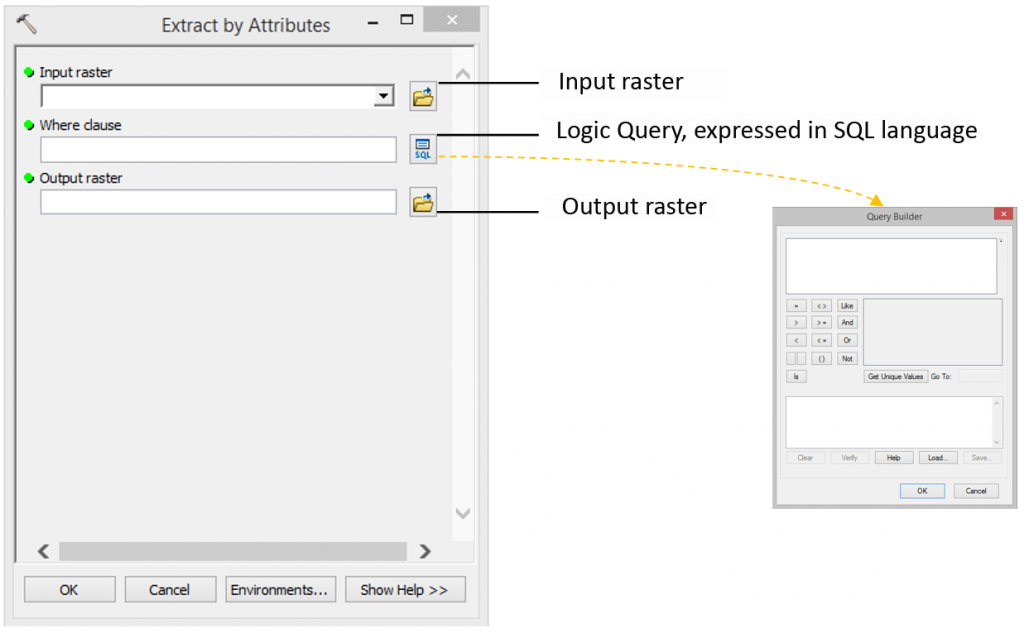The width and height of the screenshot is (1024, 633).
Task: Verify the SQL query
Action: [x=849, y=457]
